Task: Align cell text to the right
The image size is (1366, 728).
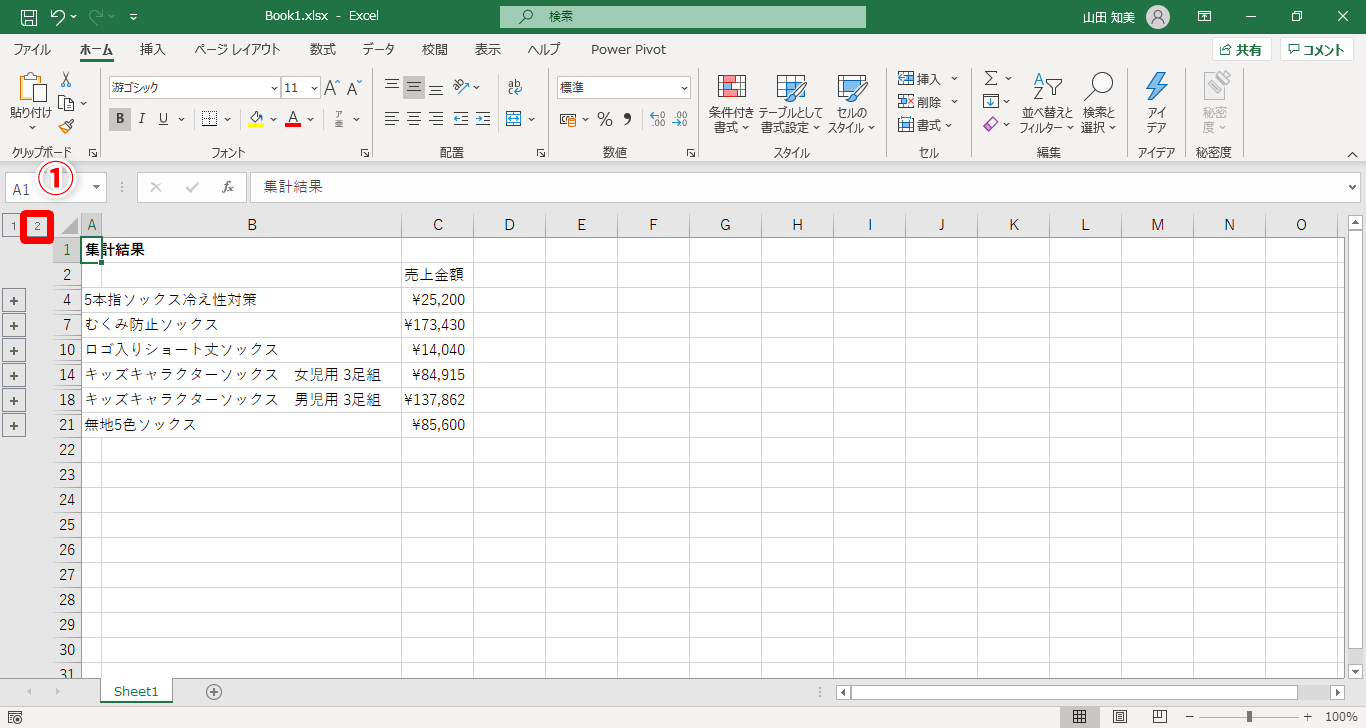Action: [x=436, y=119]
